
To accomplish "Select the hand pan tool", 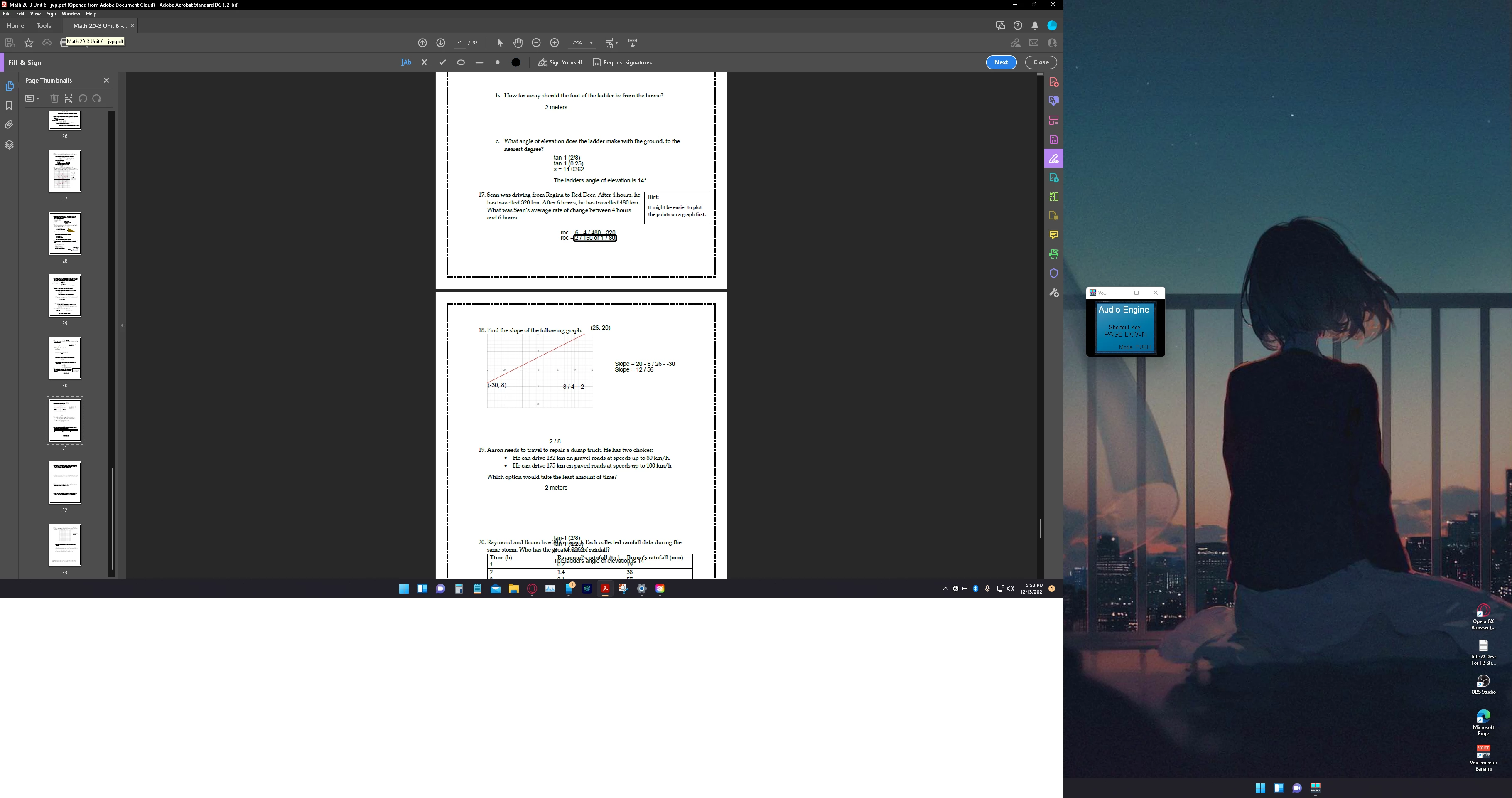I will (518, 43).
